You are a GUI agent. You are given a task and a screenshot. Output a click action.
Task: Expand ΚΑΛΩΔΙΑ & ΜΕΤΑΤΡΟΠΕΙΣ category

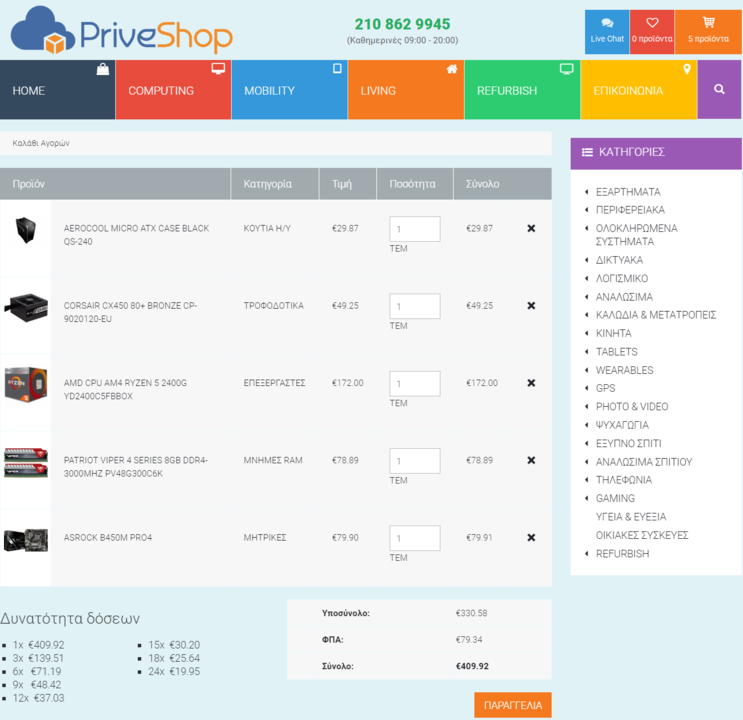655,315
